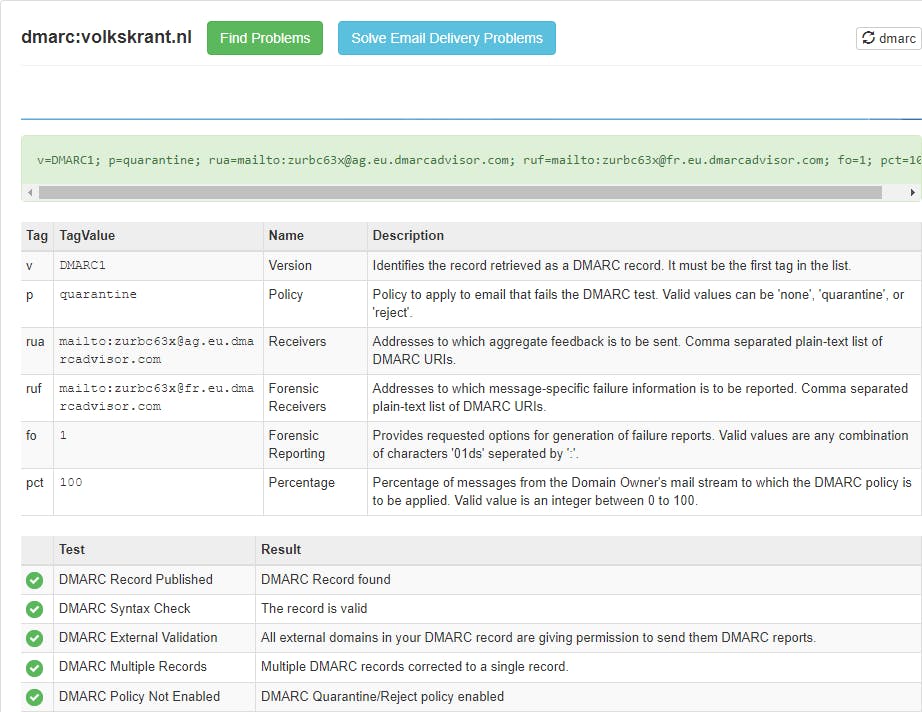
Task: Select the DMARC External Validation test name
Action: click(x=138, y=638)
